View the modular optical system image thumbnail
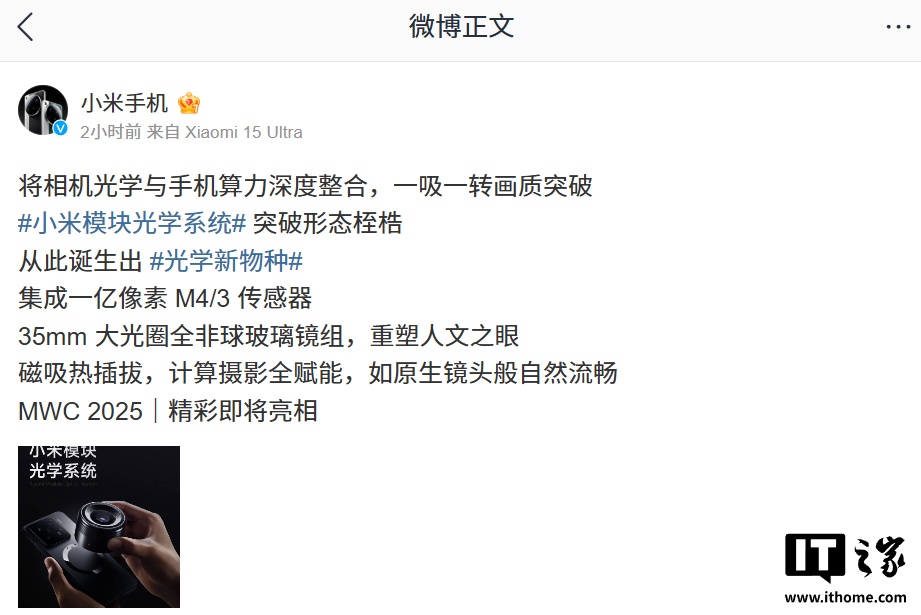 point(99,527)
